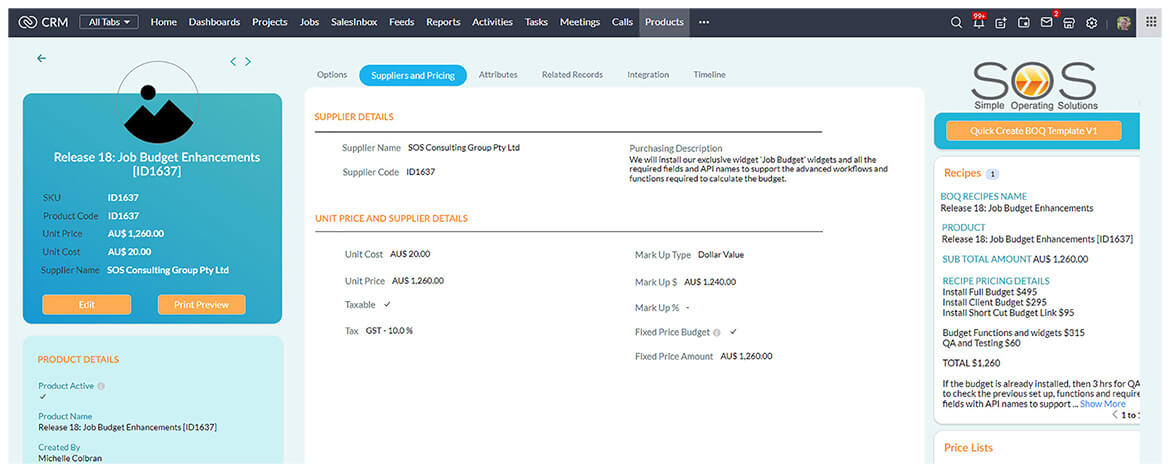Viewport: 1170px width, 472px height.
Task: Go back using the left arrow
Action: point(41,59)
